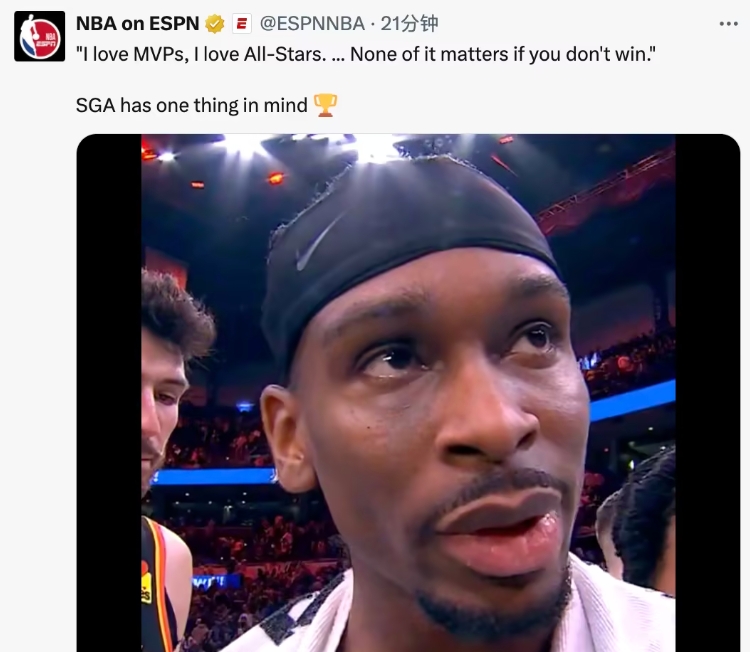Click the "SGA has one thing in mind" line
The width and height of the screenshot is (750, 652).
[x=191, y=105]
